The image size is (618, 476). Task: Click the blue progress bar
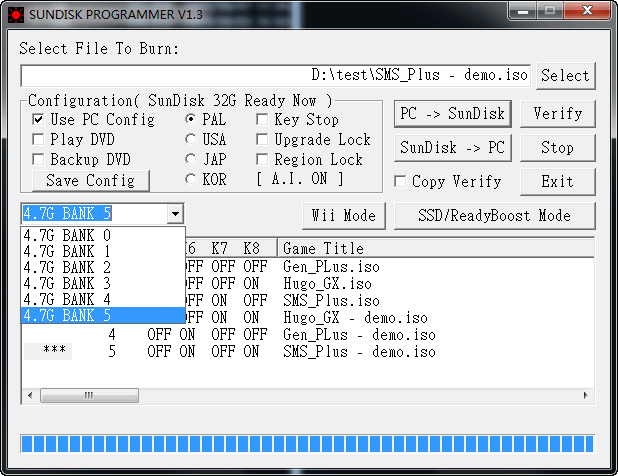point(307,443)
